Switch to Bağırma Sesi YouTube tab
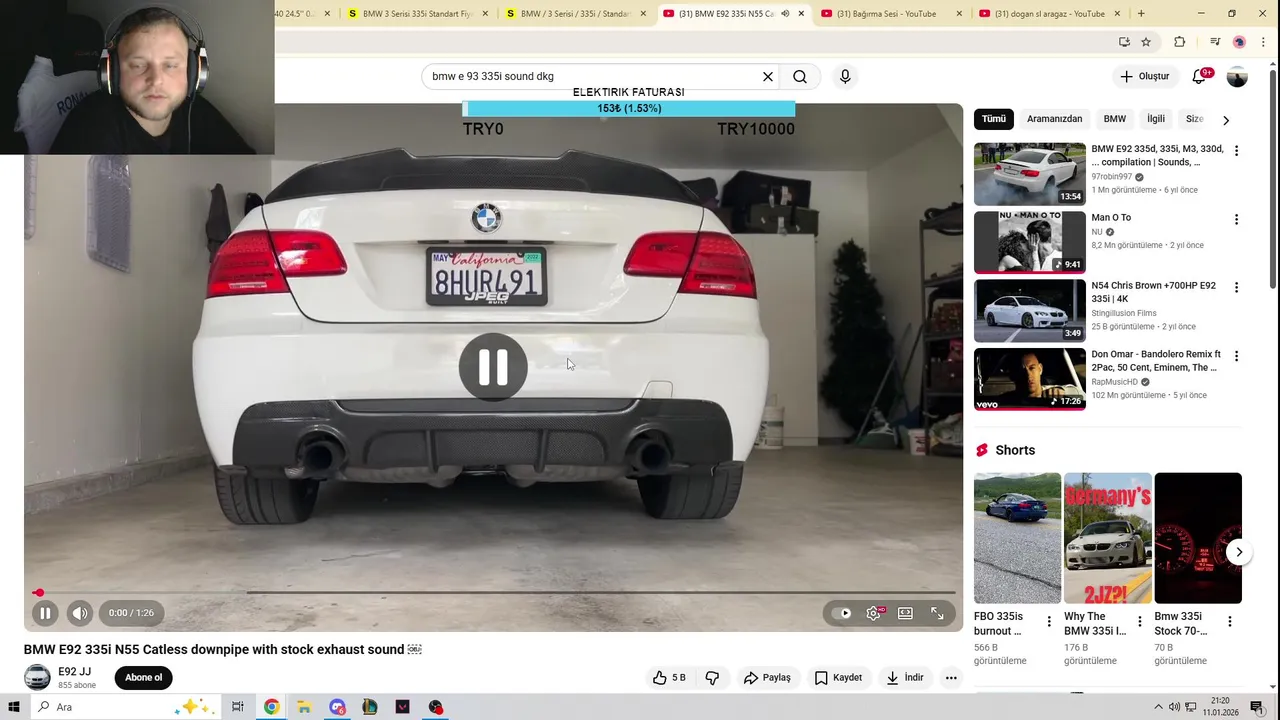The height and width of the screenshot is (720, 1280). pos(893,14)
